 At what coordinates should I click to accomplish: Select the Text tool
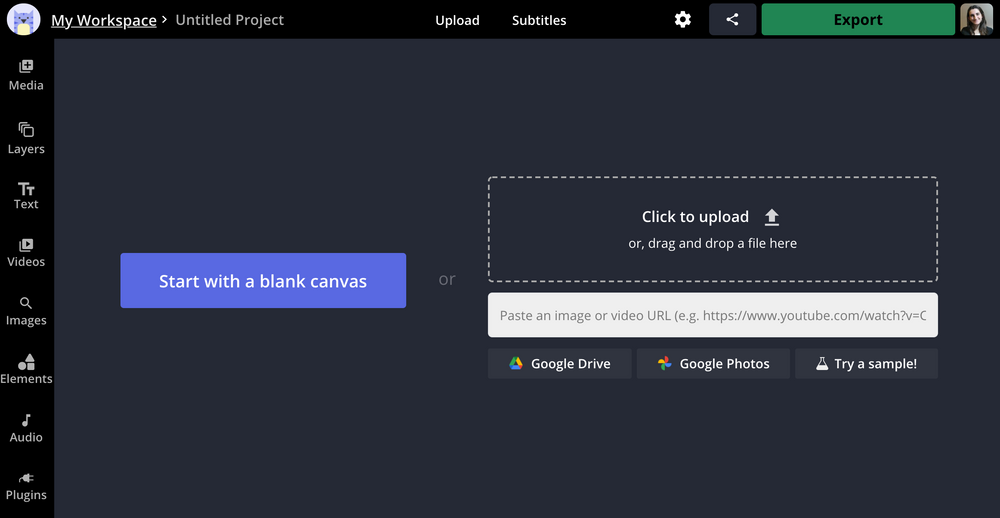(x=26, y=195)
